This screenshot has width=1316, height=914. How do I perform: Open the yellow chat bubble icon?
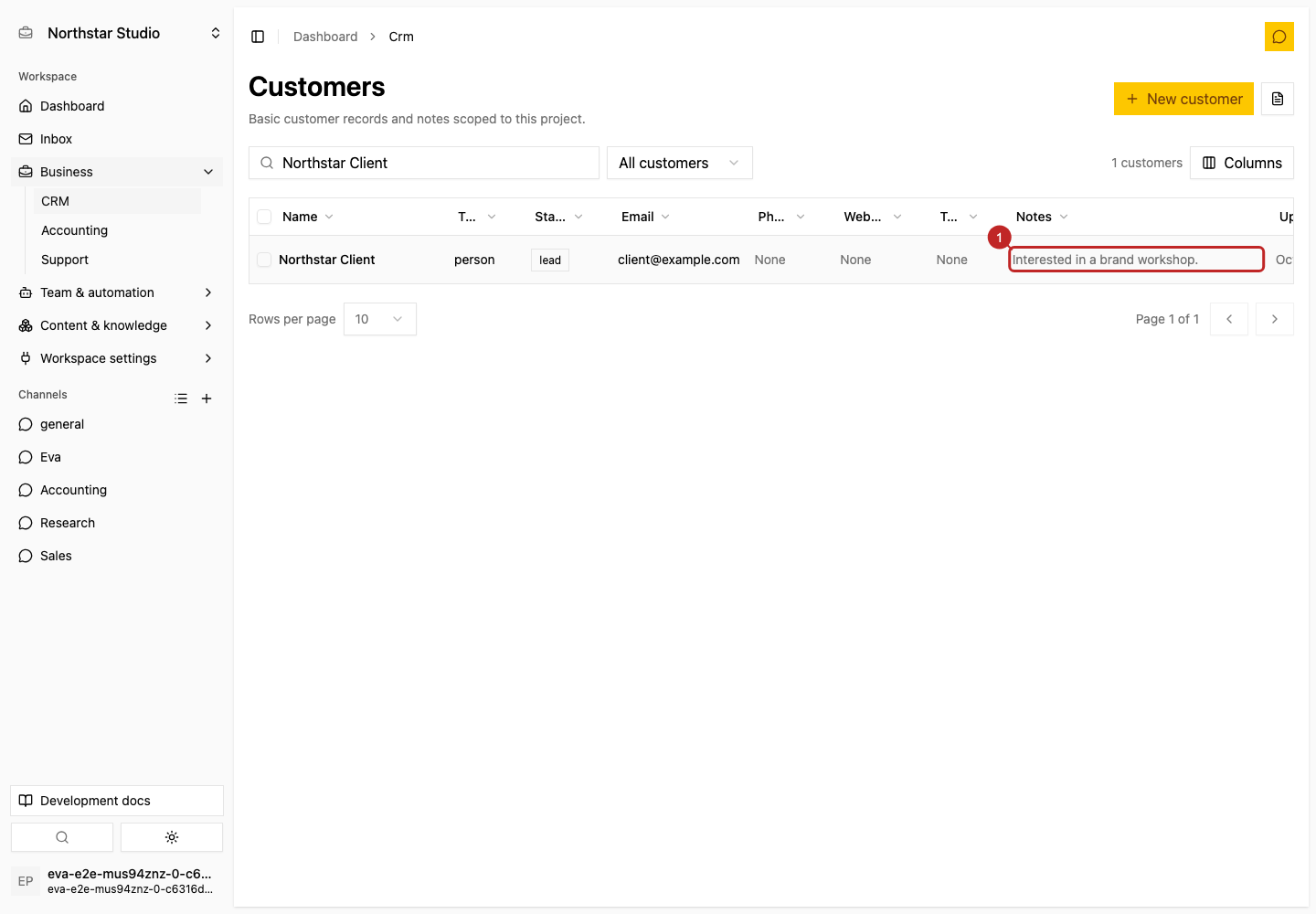(1279, 37)
